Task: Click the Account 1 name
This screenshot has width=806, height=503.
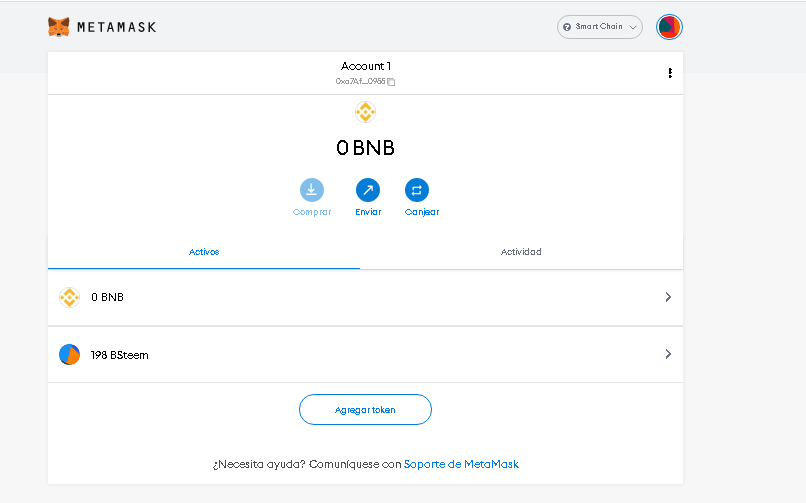Action: (365, 66)
